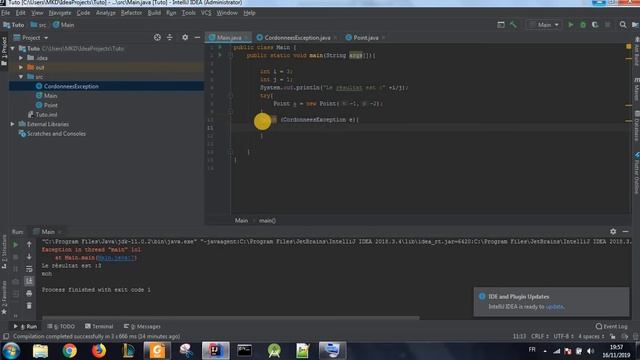Hide the Run tool window
The width and height of the screenshot is (640, 360).
click(x=625, y=231)
